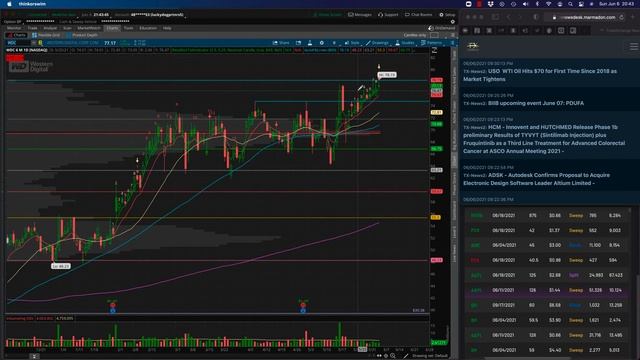Open the Flexible Grid sub-tab
Screen dimensions: 640x360
[x=46, y=35]
